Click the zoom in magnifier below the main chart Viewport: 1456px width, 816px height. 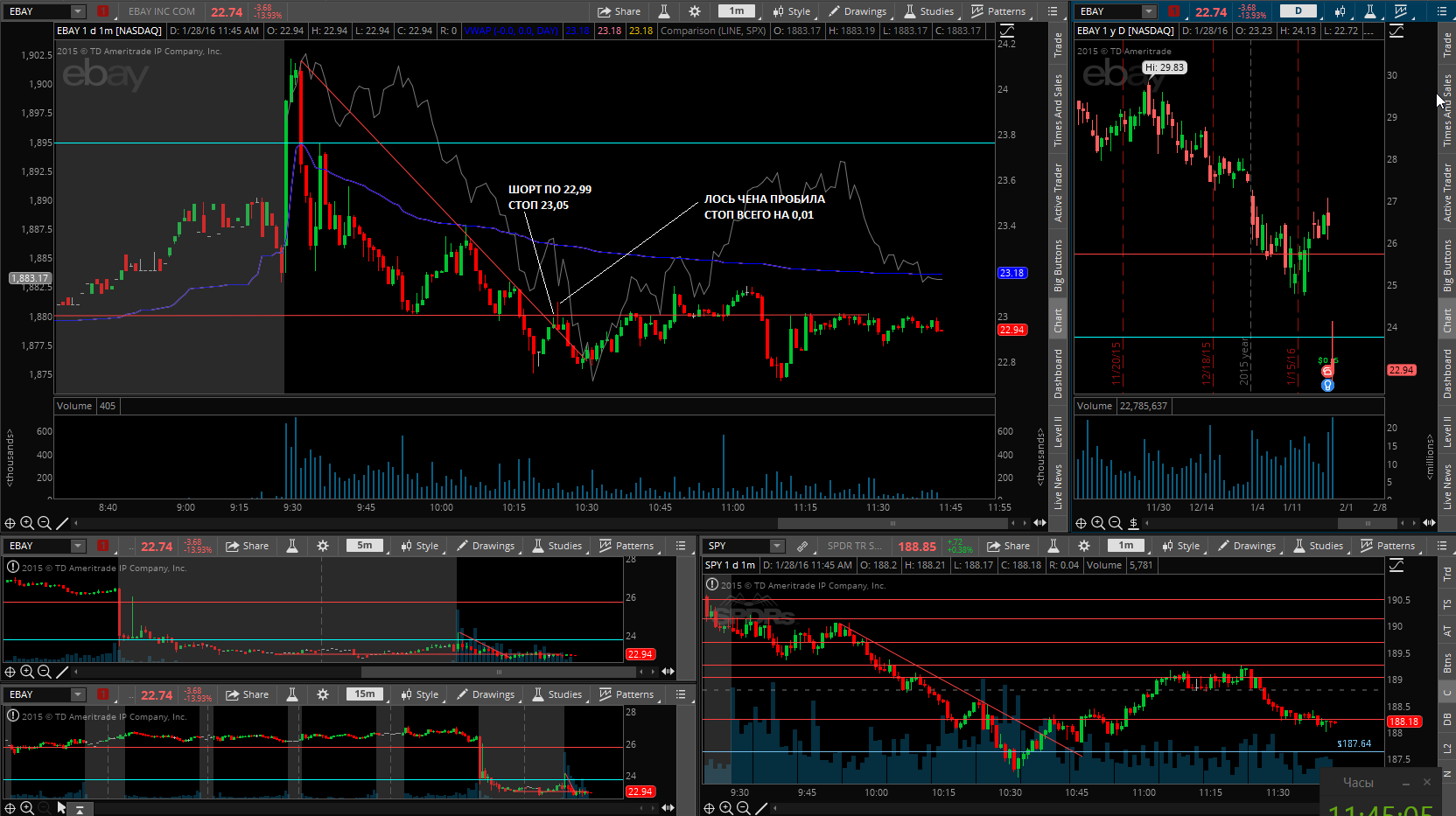[27, 523]
